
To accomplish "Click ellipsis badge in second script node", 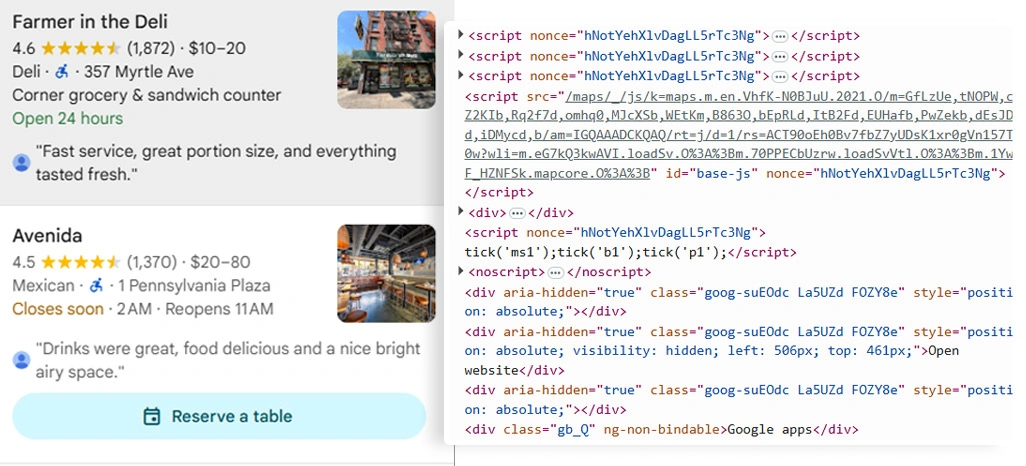I will pyautogui.click(x=780, y=56).
